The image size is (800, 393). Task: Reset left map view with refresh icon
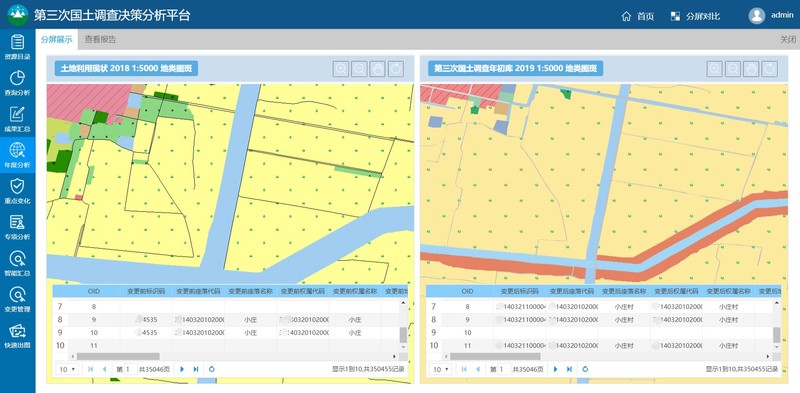pyautogui.click(x=395, y=68)
